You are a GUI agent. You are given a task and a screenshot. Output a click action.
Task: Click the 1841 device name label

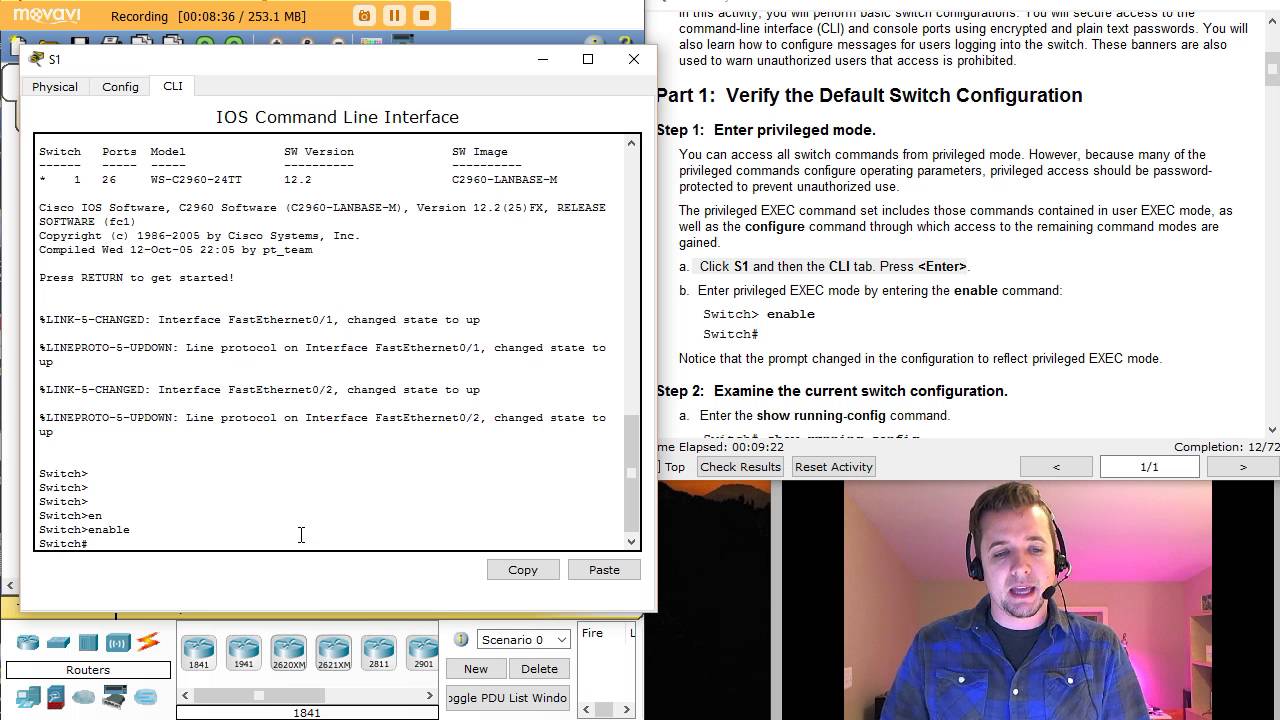[307, 713]
